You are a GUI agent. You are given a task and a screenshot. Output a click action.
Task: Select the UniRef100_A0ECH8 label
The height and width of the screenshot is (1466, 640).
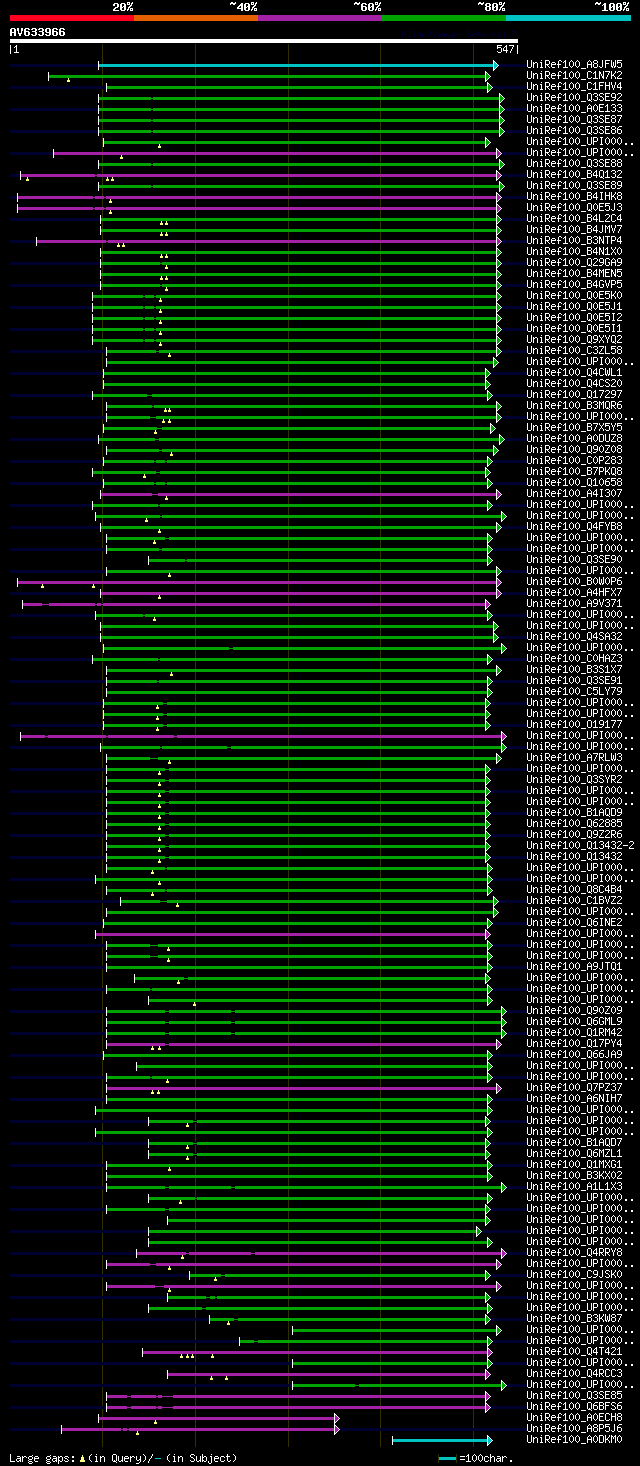point(574,1418)
